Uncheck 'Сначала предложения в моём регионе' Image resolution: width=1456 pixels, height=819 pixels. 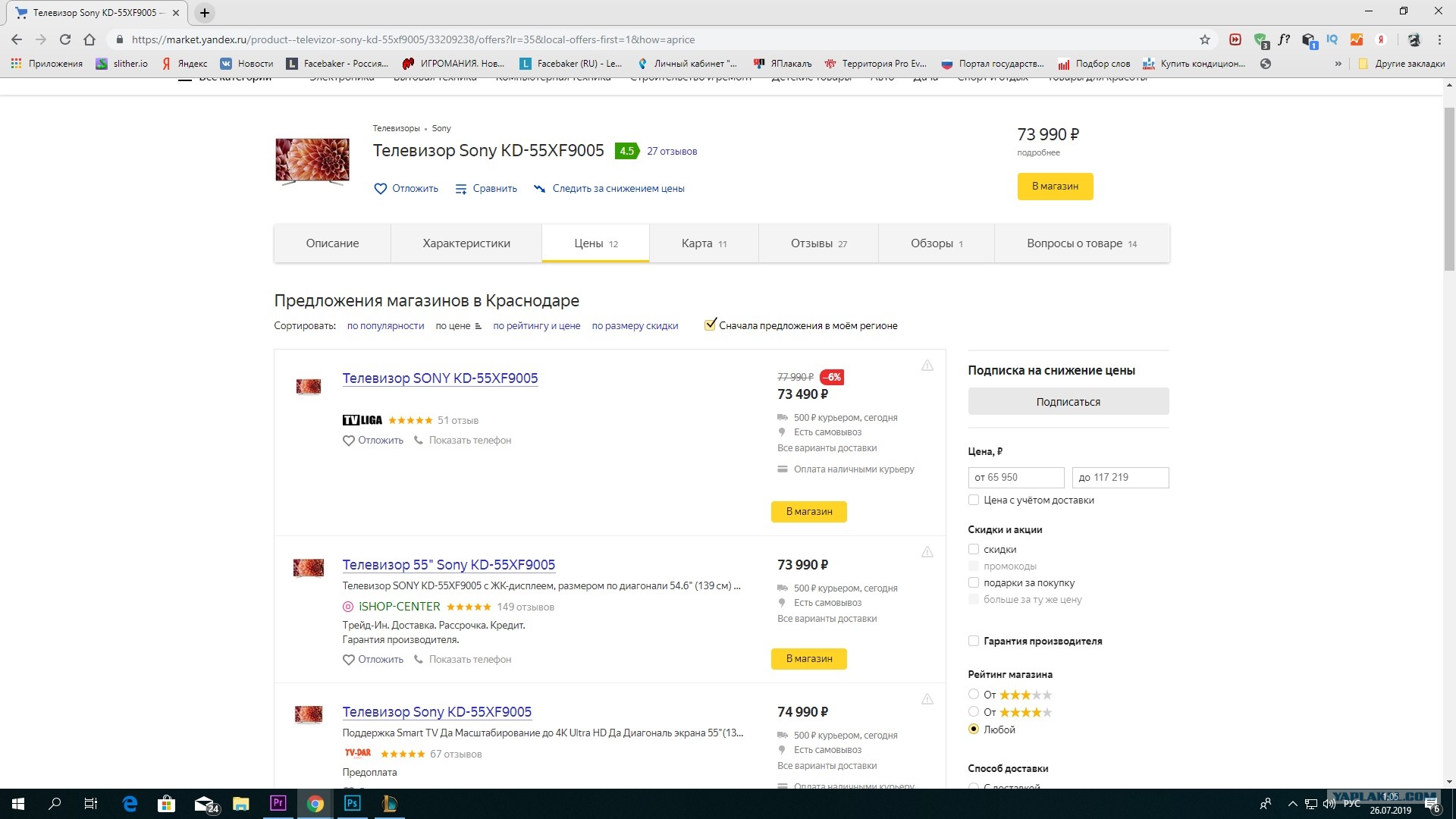click(x=711, y=325)
